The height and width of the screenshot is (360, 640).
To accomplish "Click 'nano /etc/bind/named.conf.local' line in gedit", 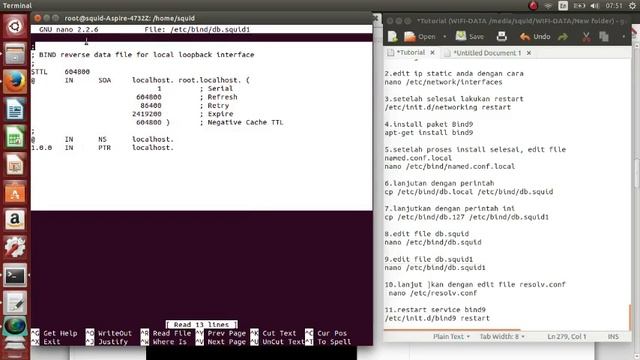I will 450,167.
